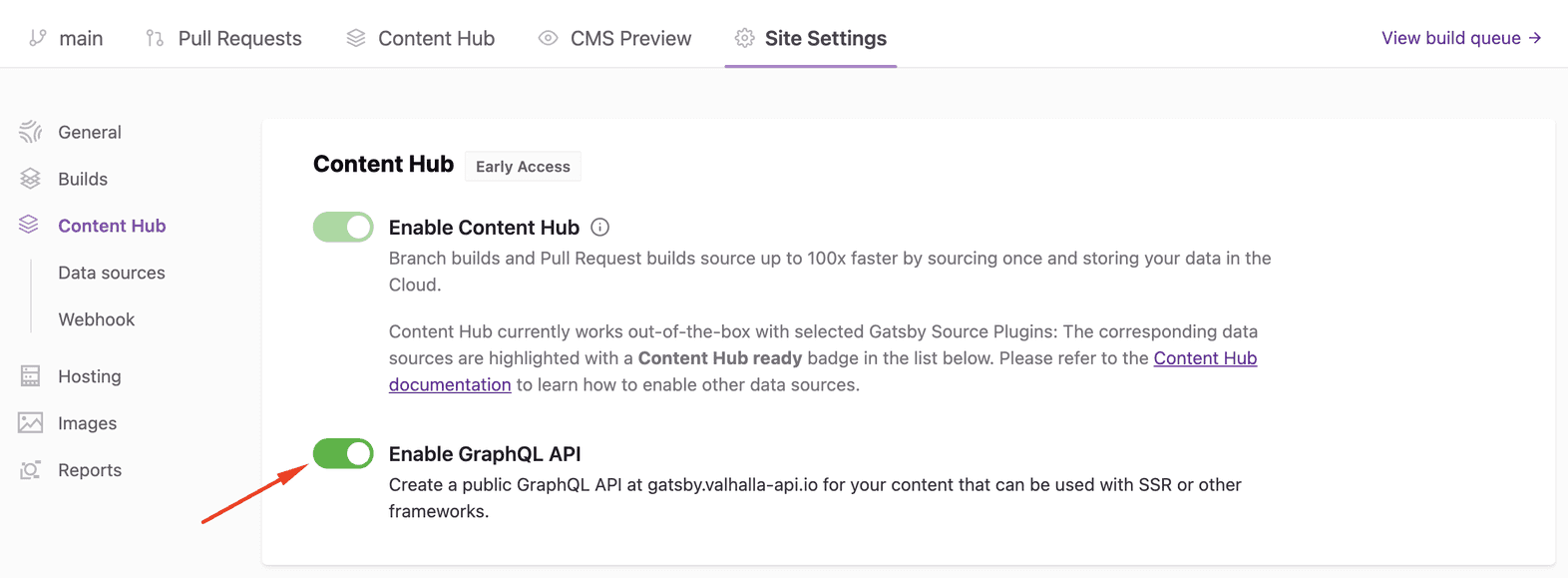1568x578 pixels.
Task: Click the Site Settings gear icon
Action: point(743,38)
